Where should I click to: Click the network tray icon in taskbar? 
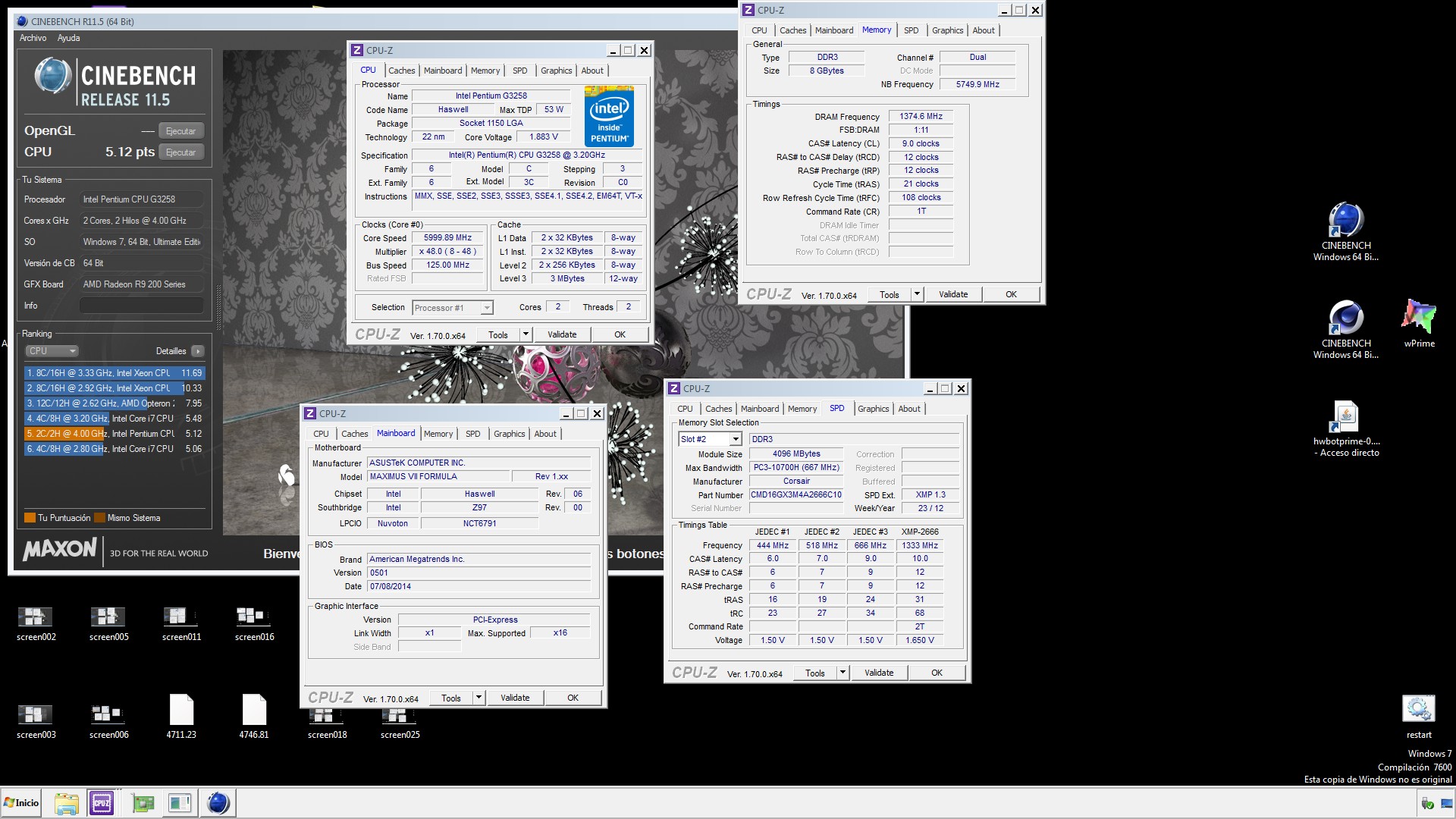(x=1446, y=803)
